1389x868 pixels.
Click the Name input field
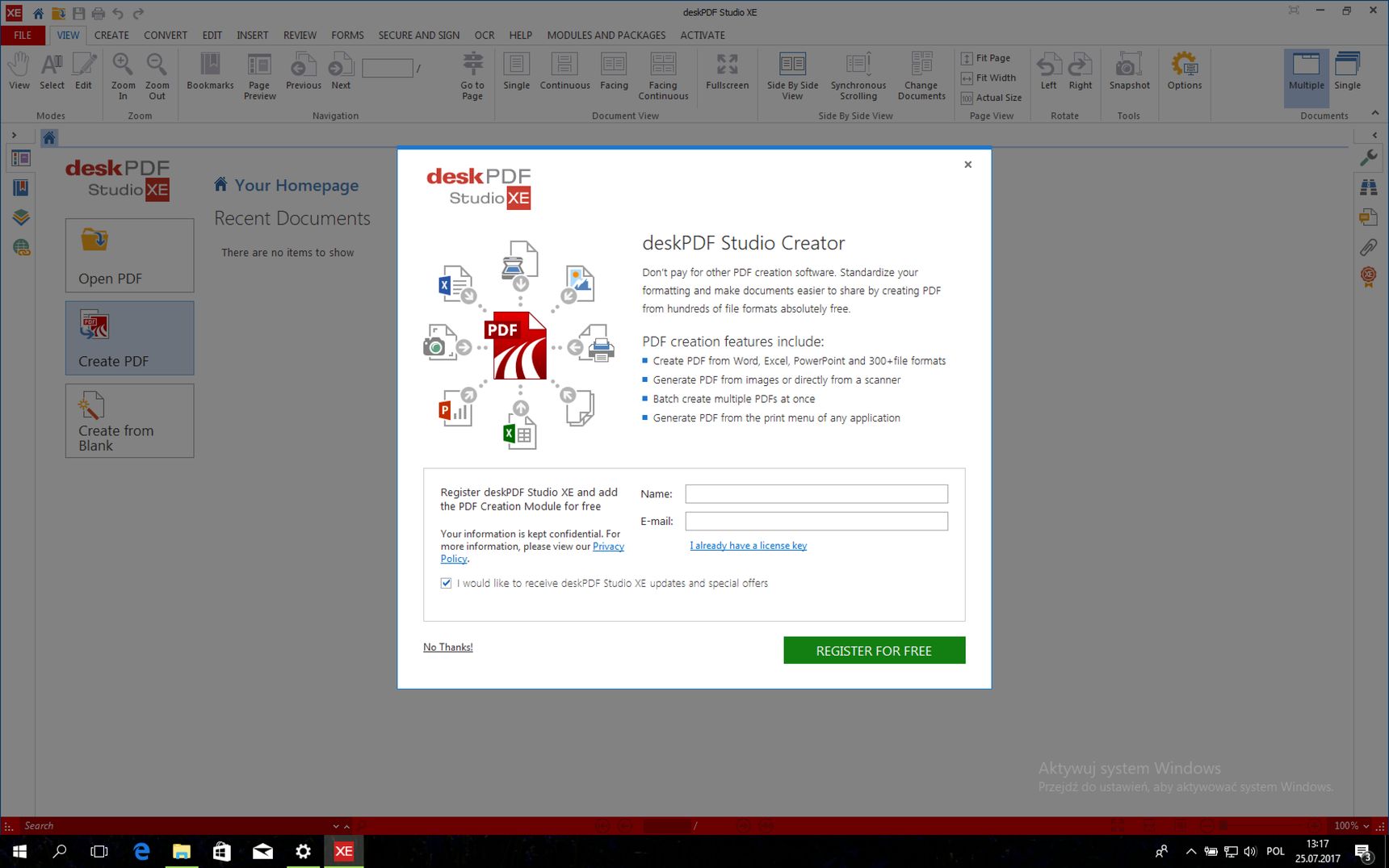point(816,493)
